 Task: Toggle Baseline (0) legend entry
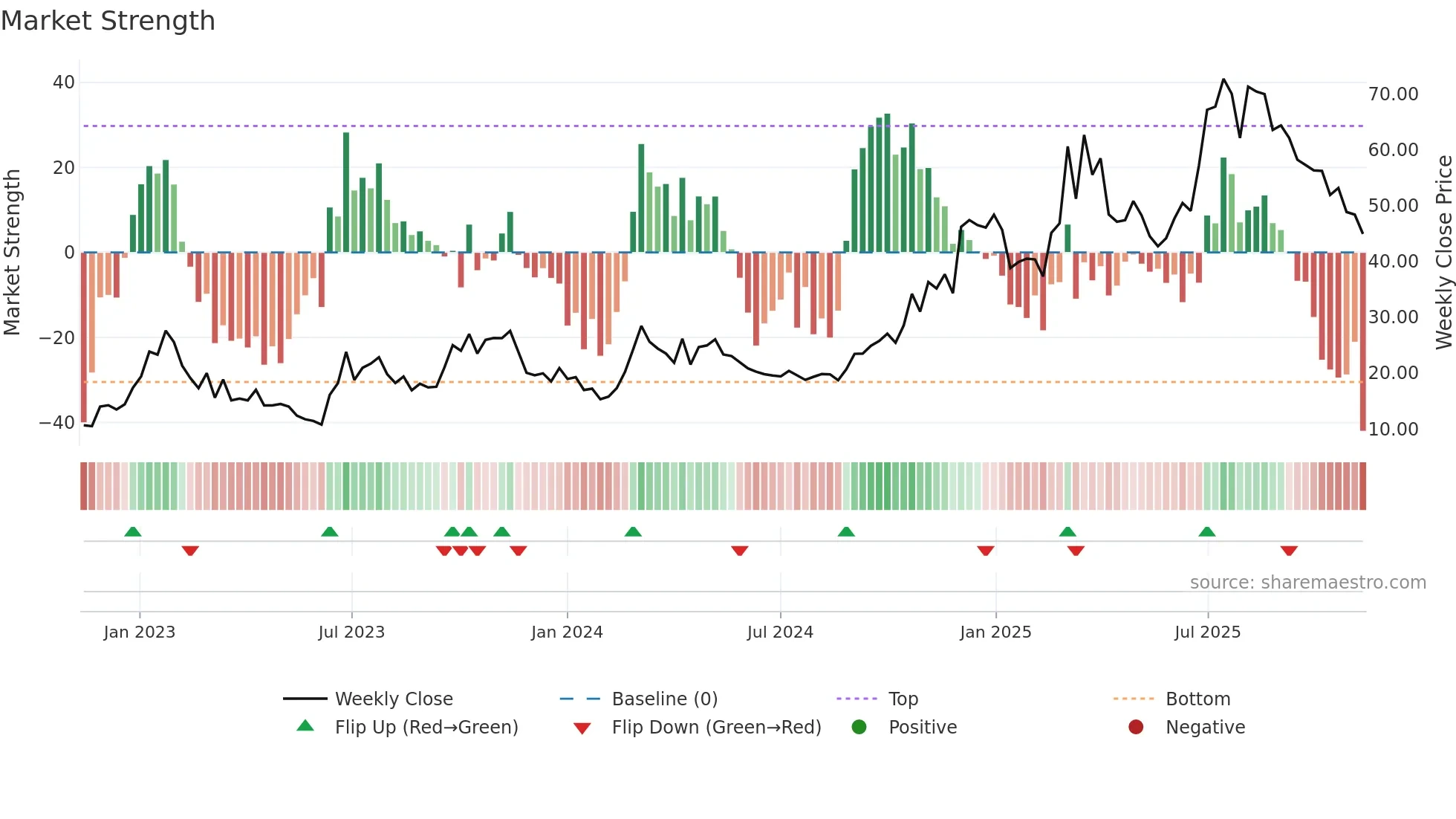[x=664, y=699]
